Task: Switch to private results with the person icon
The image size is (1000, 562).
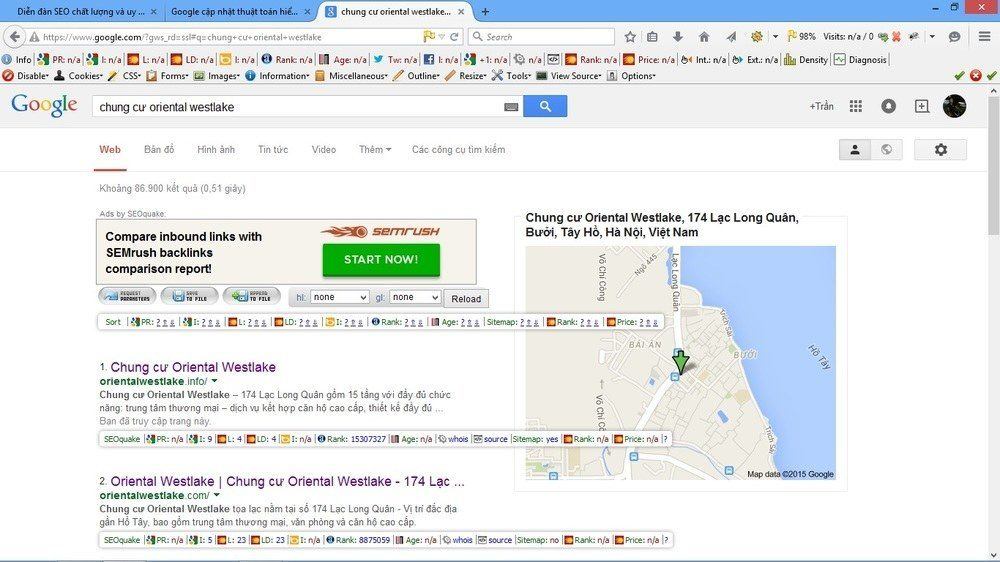Action: (x=855, y=149)
